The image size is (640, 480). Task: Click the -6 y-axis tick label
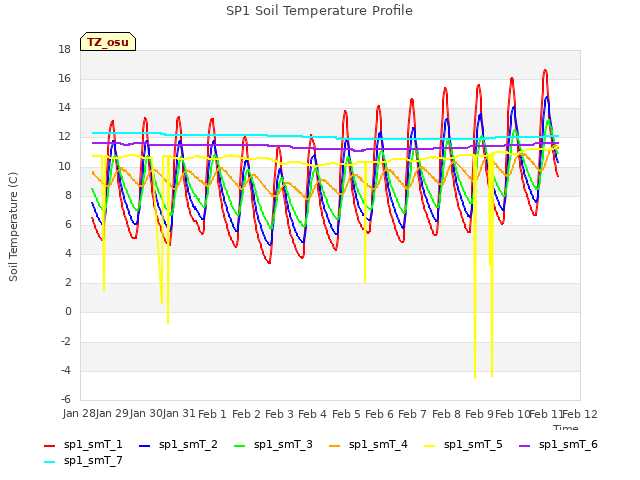click(x=66, y=399)
